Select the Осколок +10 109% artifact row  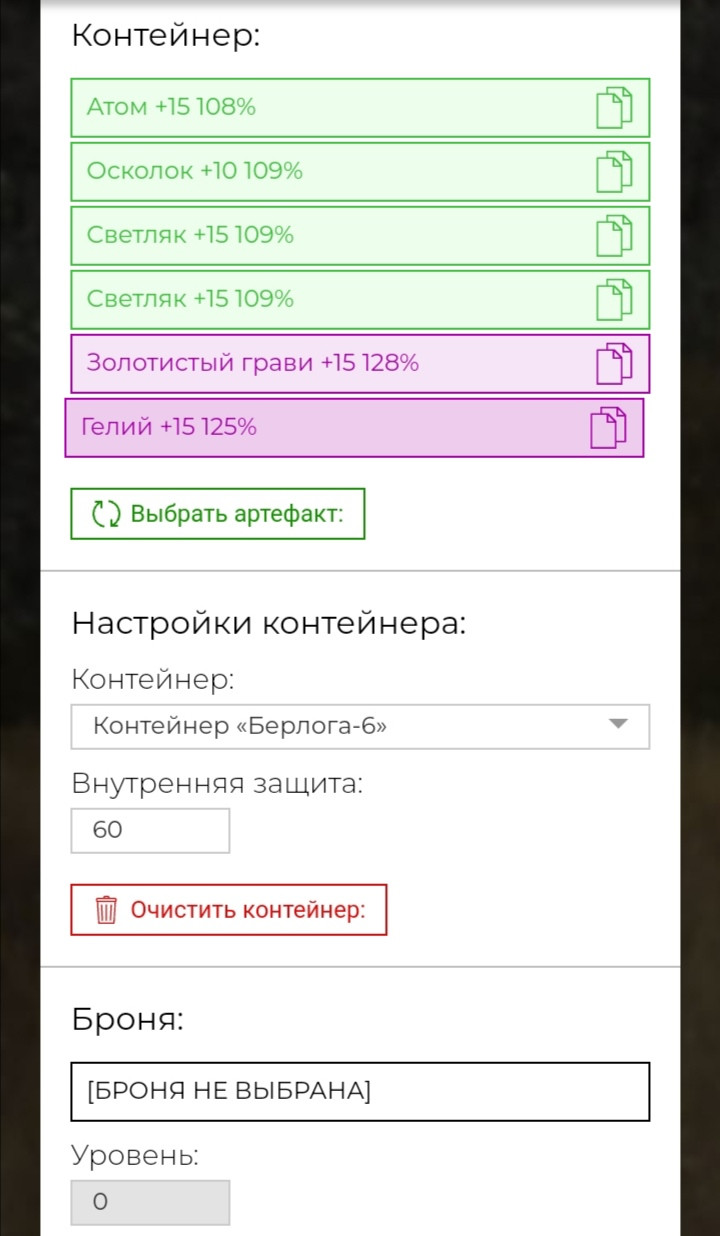coord(360,172)
